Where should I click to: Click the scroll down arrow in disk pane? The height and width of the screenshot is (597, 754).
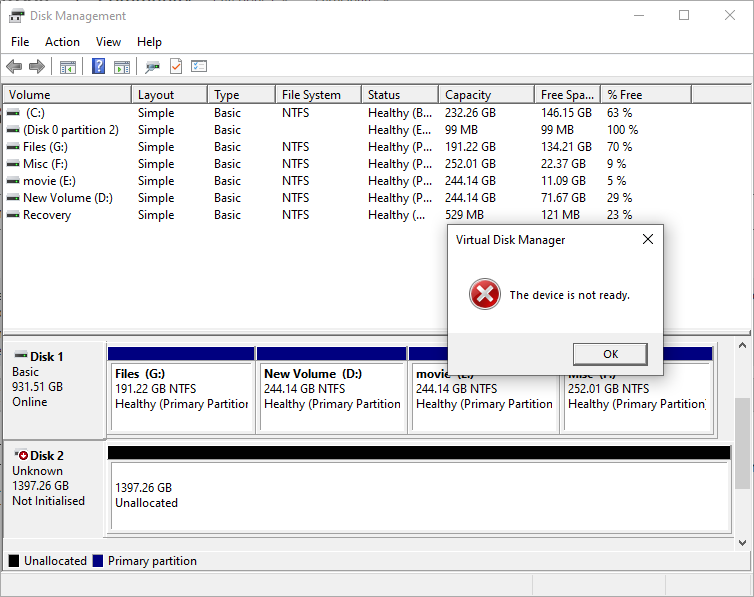(x=742, y=543)
